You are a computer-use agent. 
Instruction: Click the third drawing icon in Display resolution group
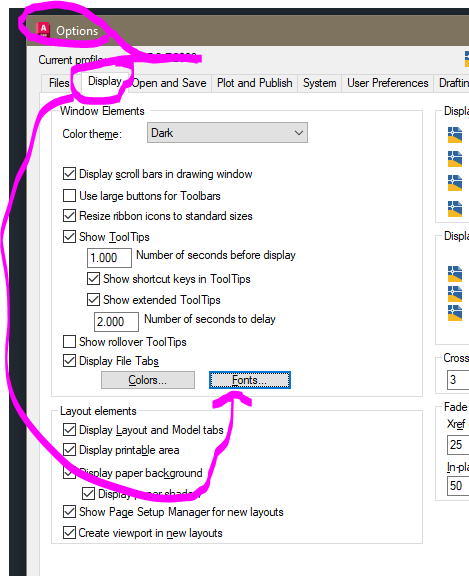[x=455, y=183]
